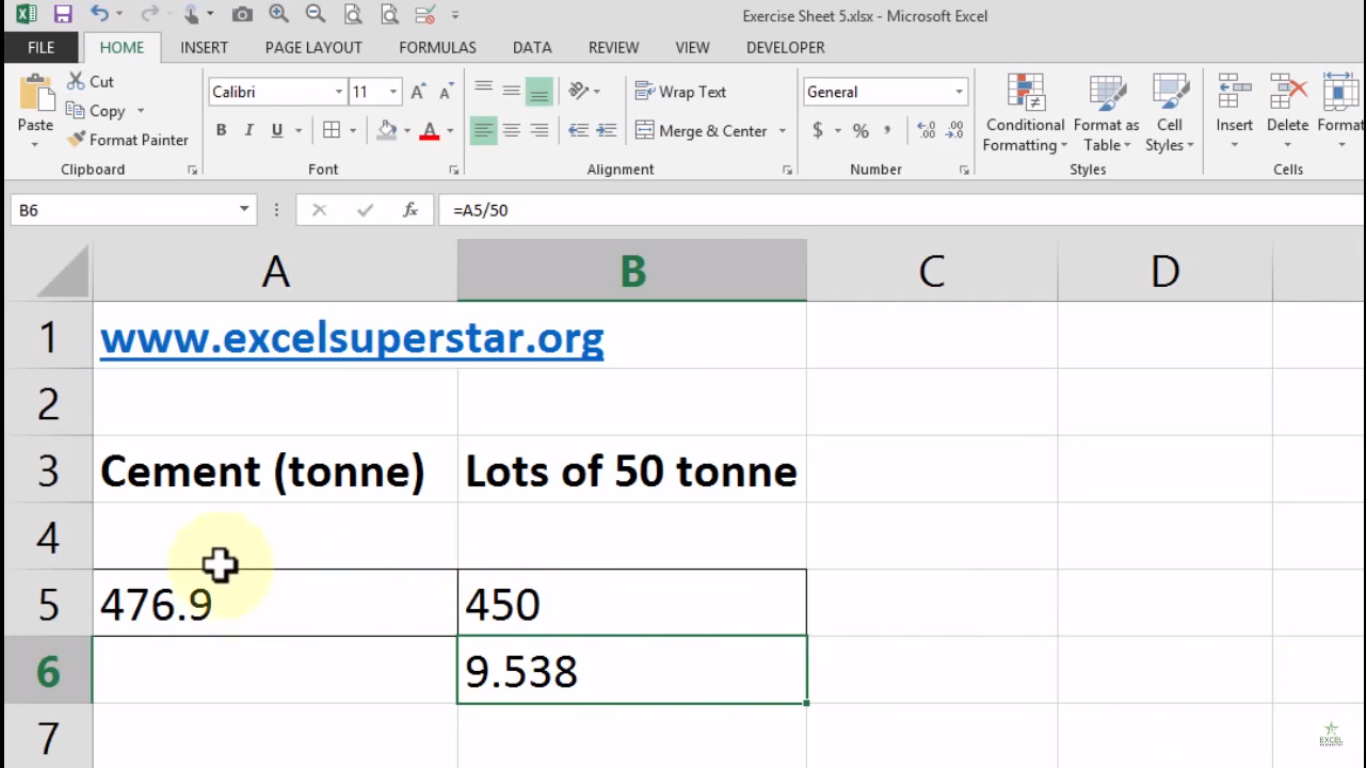Image resolution: width=1366 pixels, height=768 pixels.
Task: Toggle Center alignment
Action: [511, 130]
